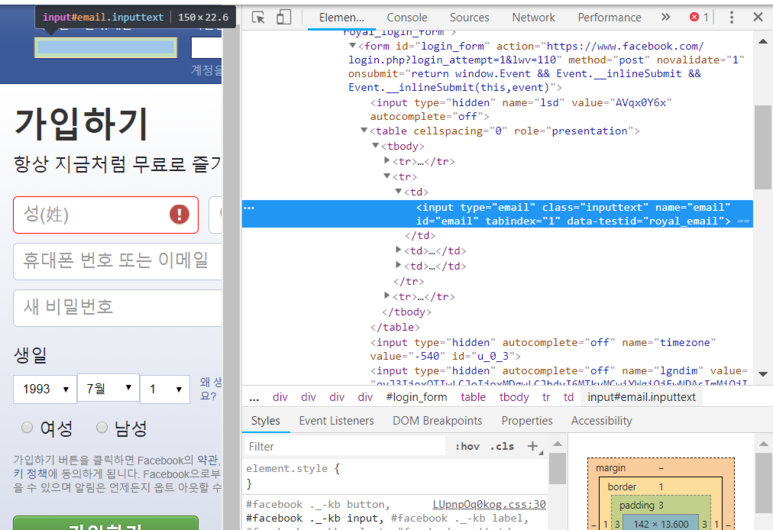Select hidden input node named timezone
773x530 pixels.
[x=542, y=349]
